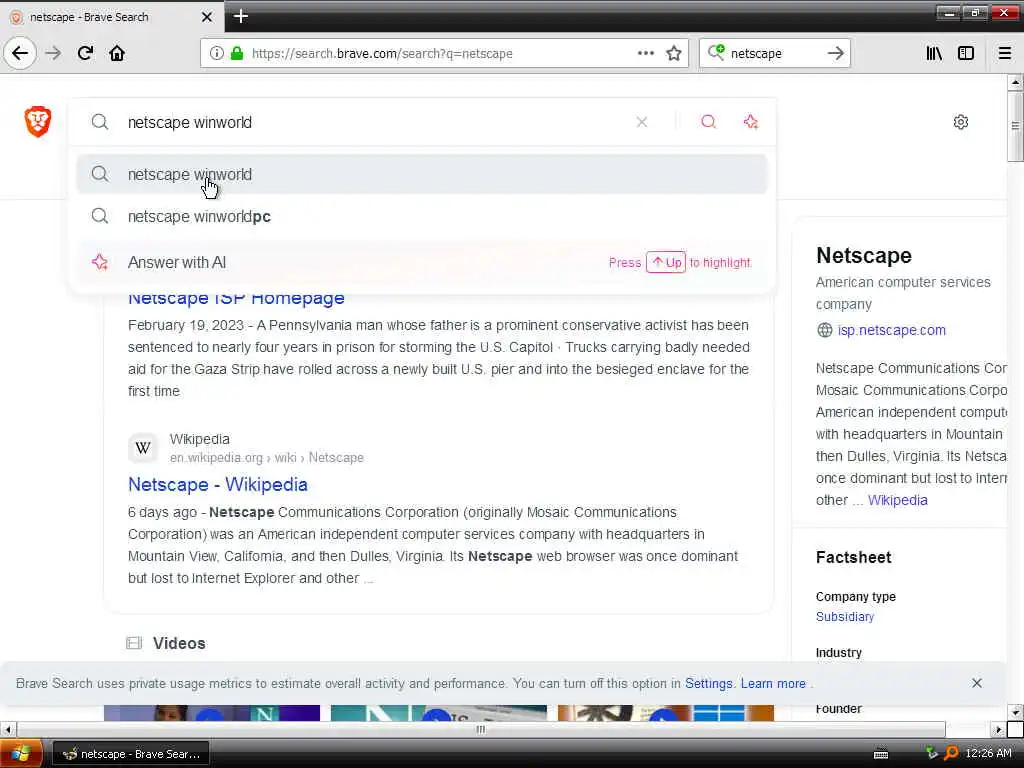Viewport: 1024px width, 768px height.
Task: Click the system tray search magnifier icon
Action: (952, 753)
